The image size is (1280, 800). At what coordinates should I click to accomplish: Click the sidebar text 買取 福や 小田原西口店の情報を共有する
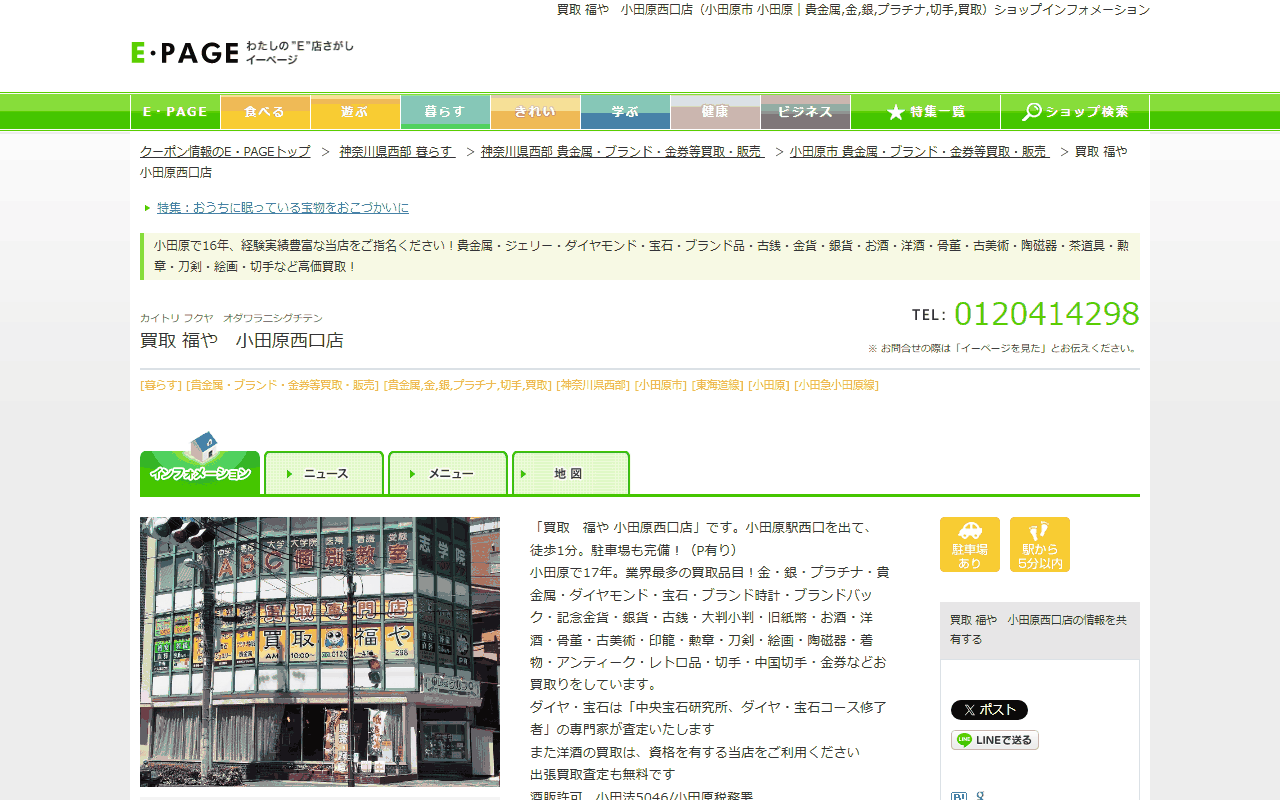[x=1039, y=630]
